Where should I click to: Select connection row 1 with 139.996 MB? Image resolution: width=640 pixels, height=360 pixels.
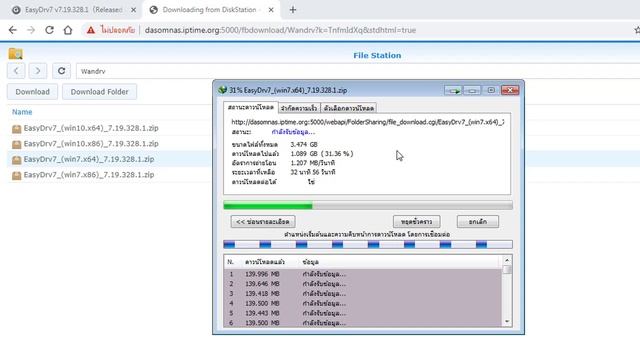pyautogui.click(x=363, y=274)
